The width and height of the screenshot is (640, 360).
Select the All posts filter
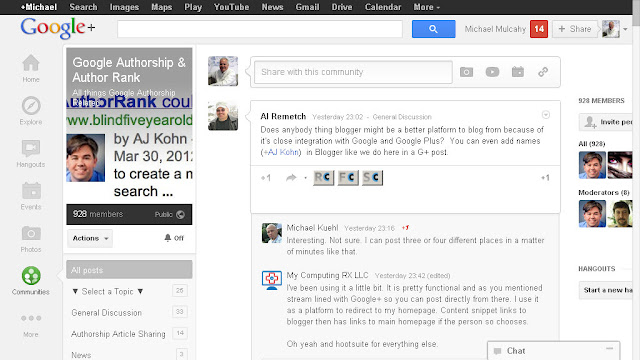click(129, 270)
